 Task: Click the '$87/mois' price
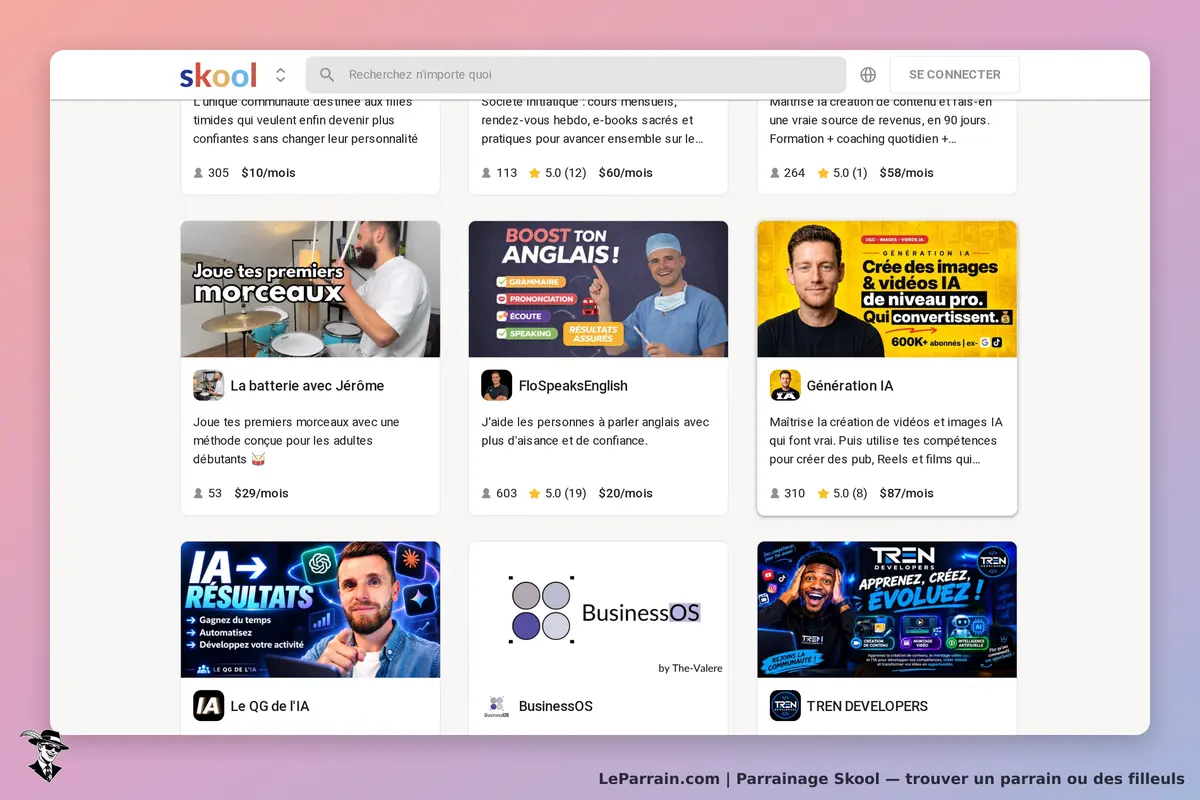907,493
